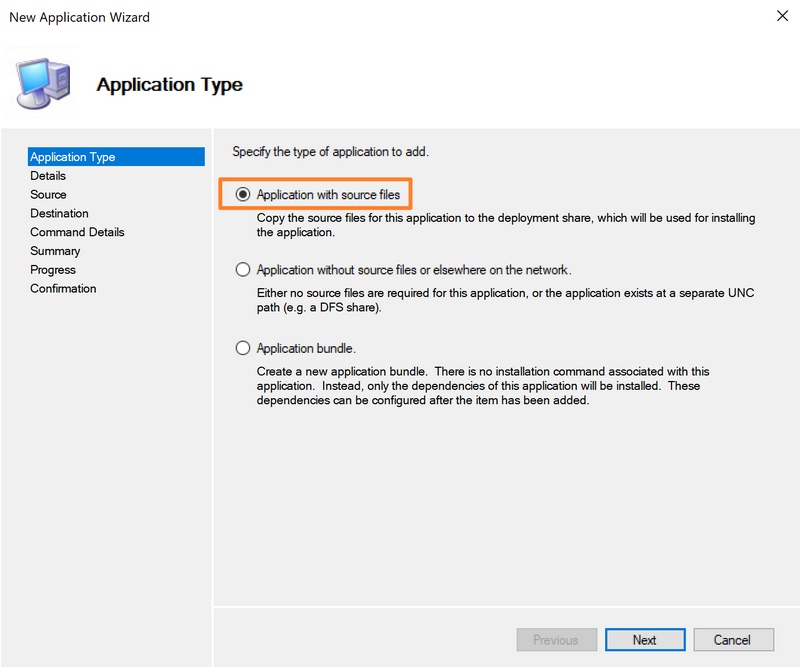Click the Progress step in sidebar
800x667 pixels.
click(x=53, y=270)
